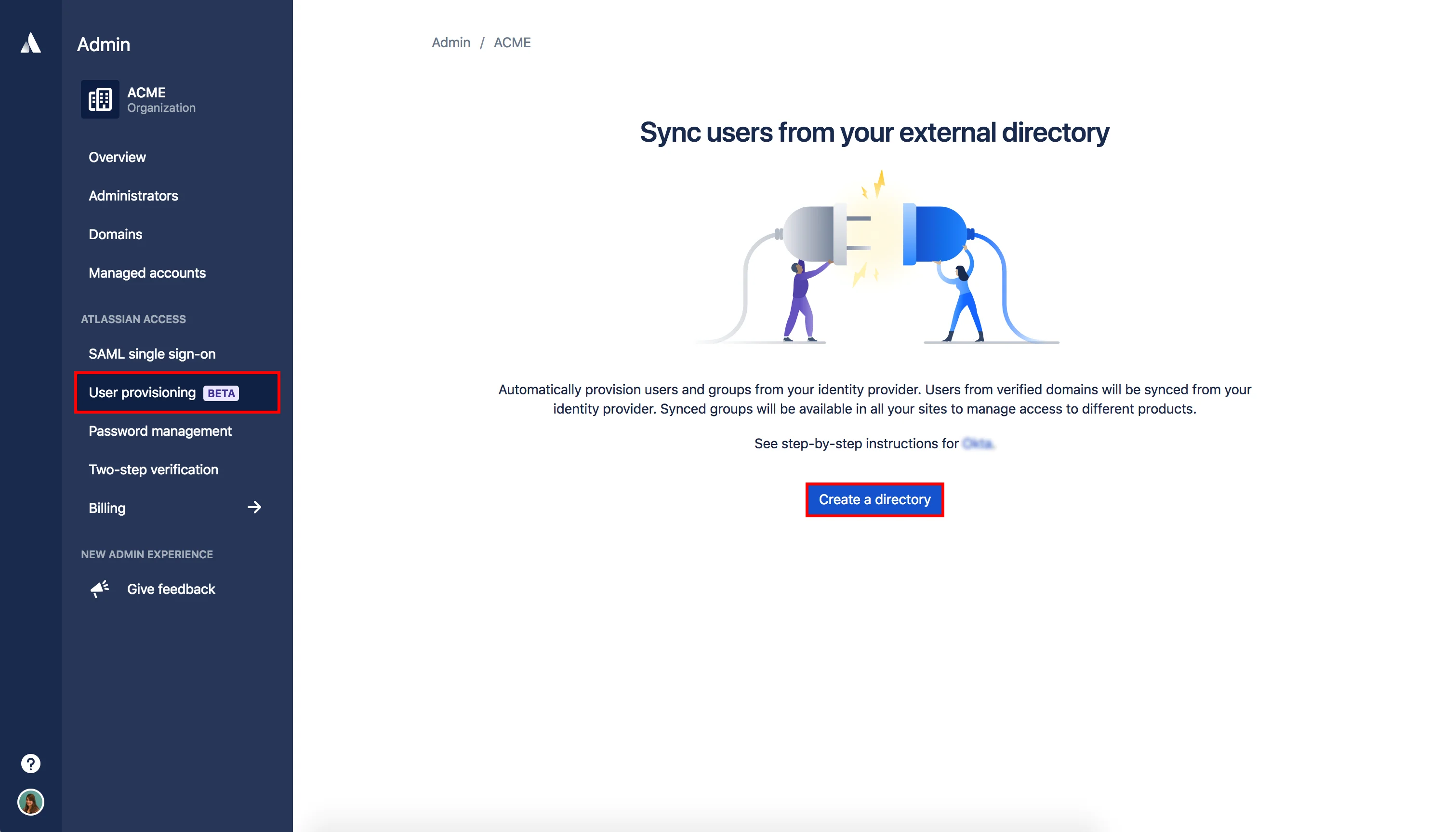Click Managed accounts sidebar item

147,272
